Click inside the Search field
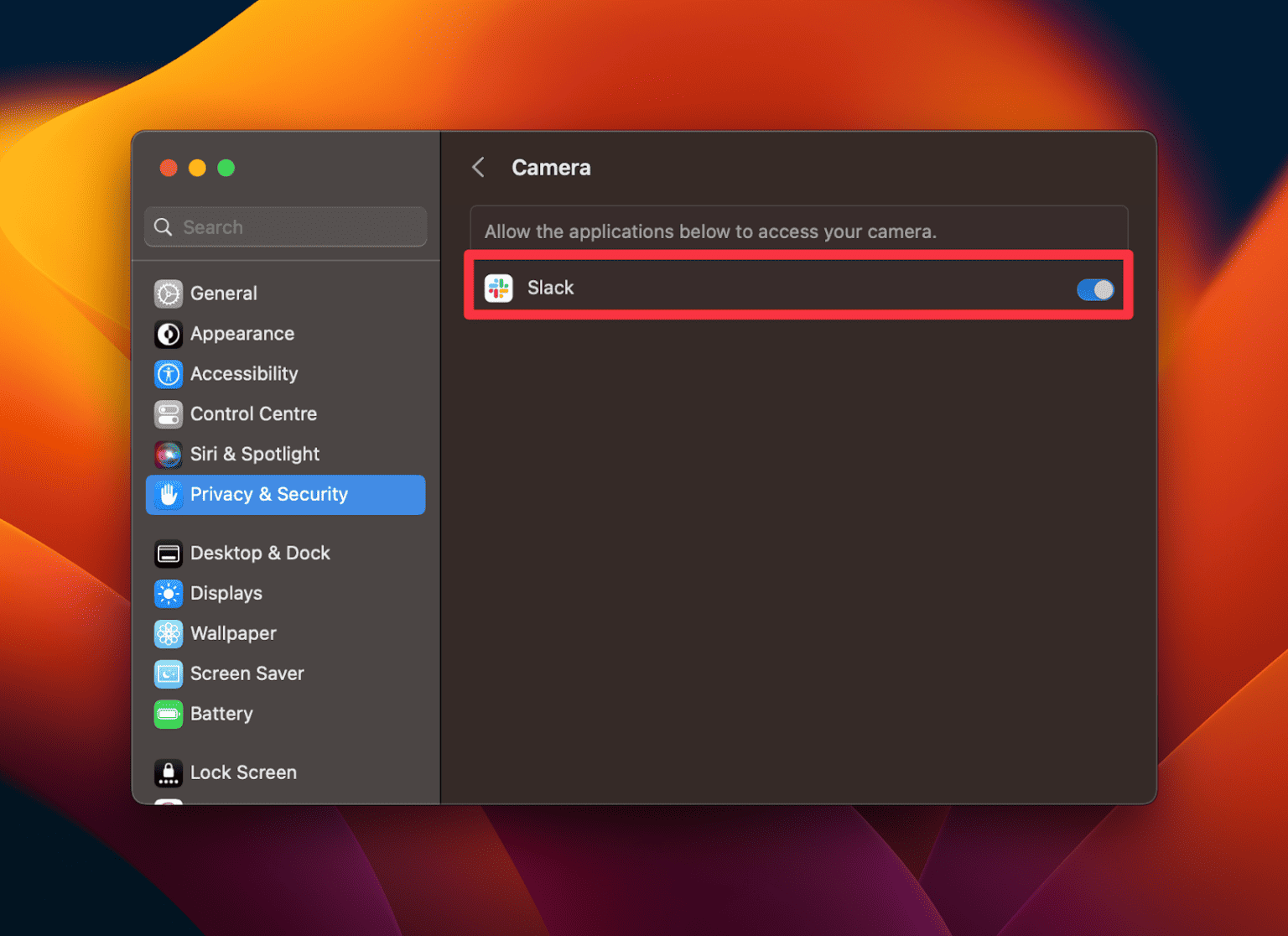Viewport: 1288px width, 936px height. tap(285, 226)
